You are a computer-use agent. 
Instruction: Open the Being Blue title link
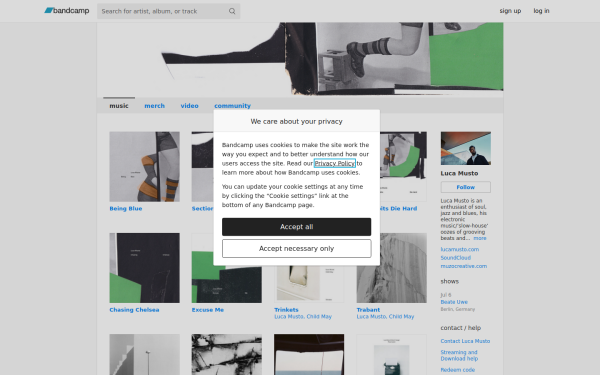(126, 209)
